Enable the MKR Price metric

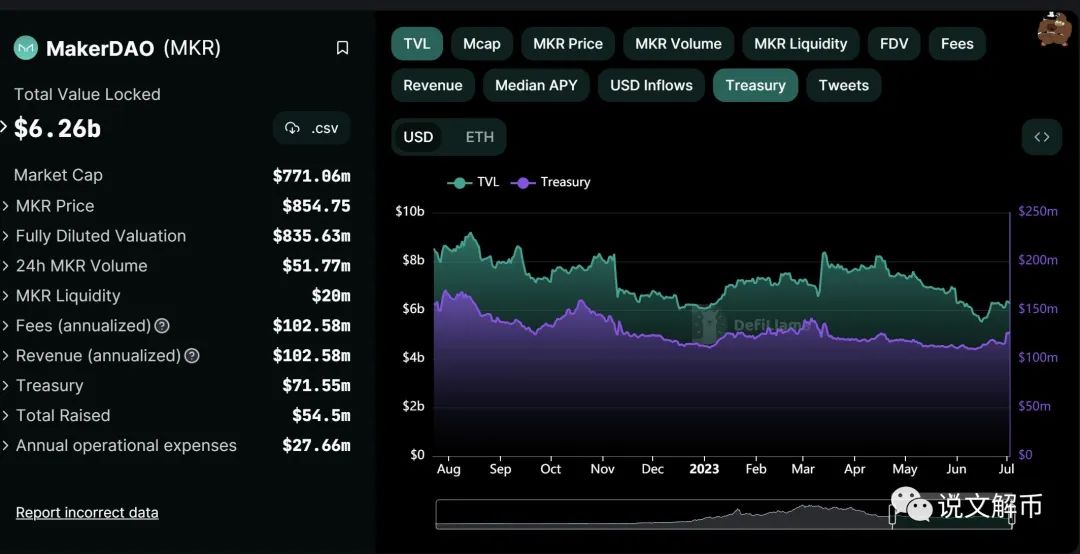pos(567,44)
